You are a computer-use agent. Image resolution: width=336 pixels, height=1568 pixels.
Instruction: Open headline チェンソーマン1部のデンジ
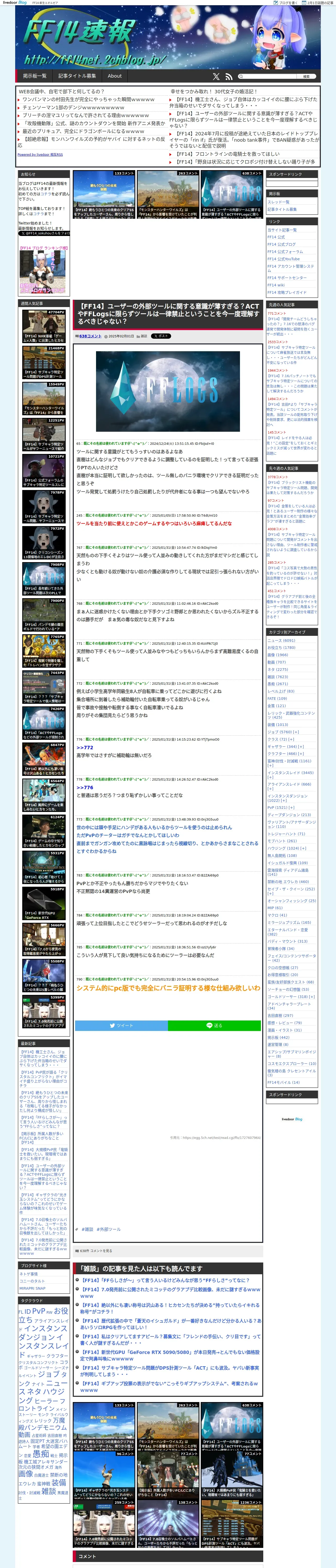tap(73, 107)
